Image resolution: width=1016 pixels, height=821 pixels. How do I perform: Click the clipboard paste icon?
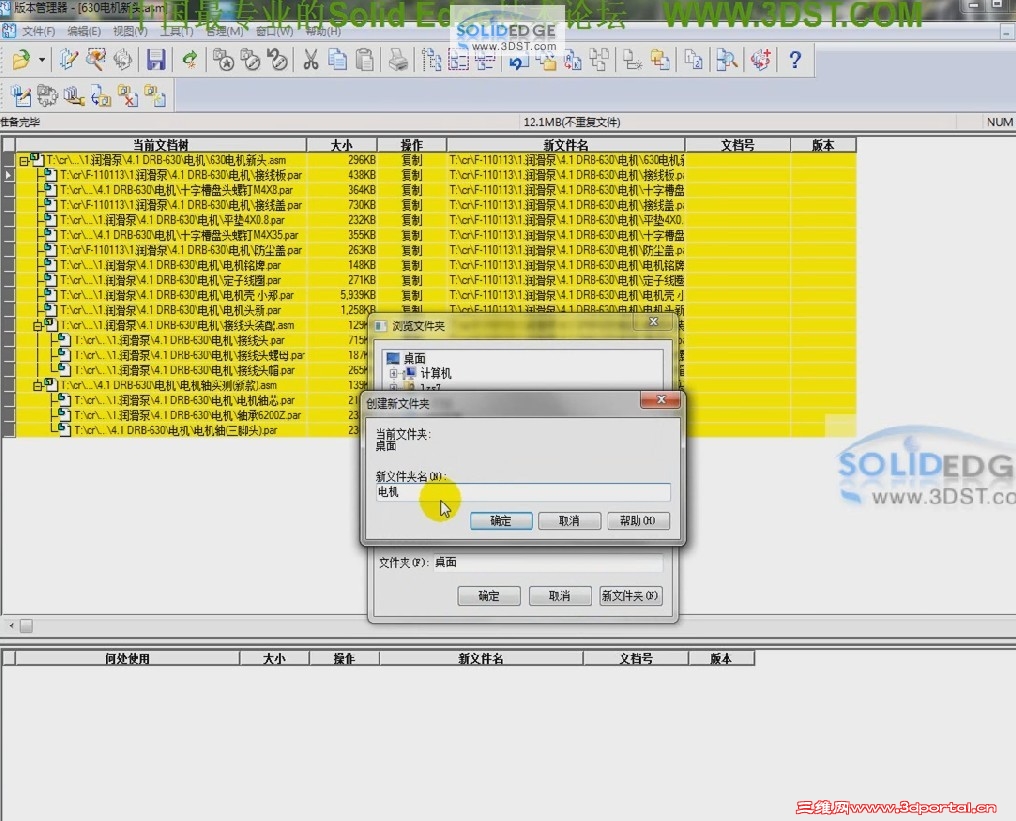coord(365,60)
